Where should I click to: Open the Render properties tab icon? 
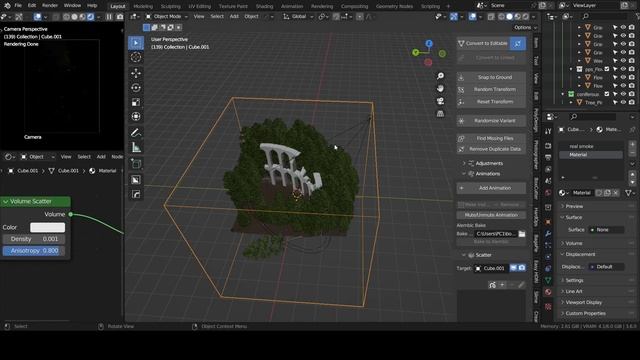[x=548, y=146]
